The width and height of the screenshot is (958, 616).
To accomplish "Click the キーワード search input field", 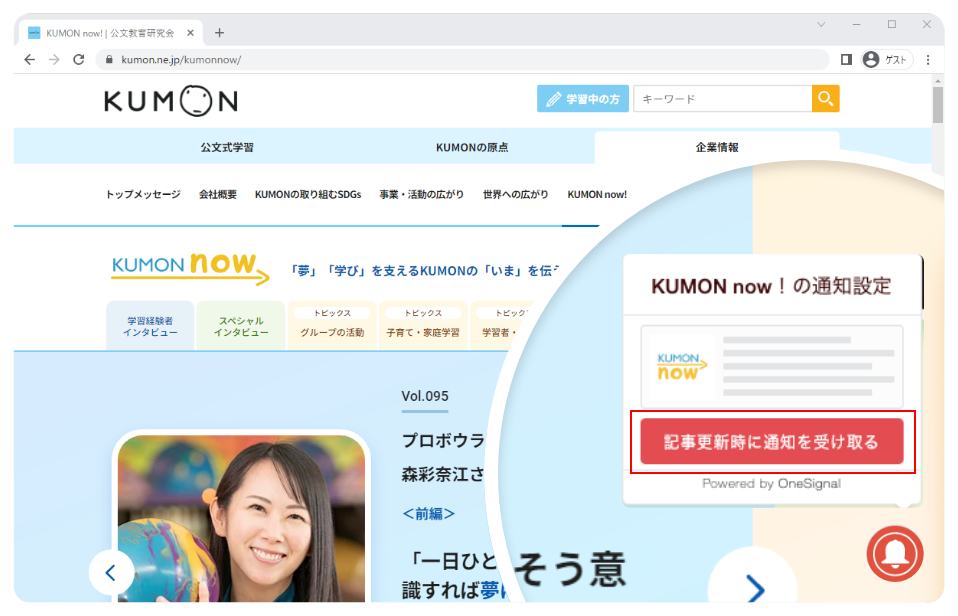I will click(723, 98).
